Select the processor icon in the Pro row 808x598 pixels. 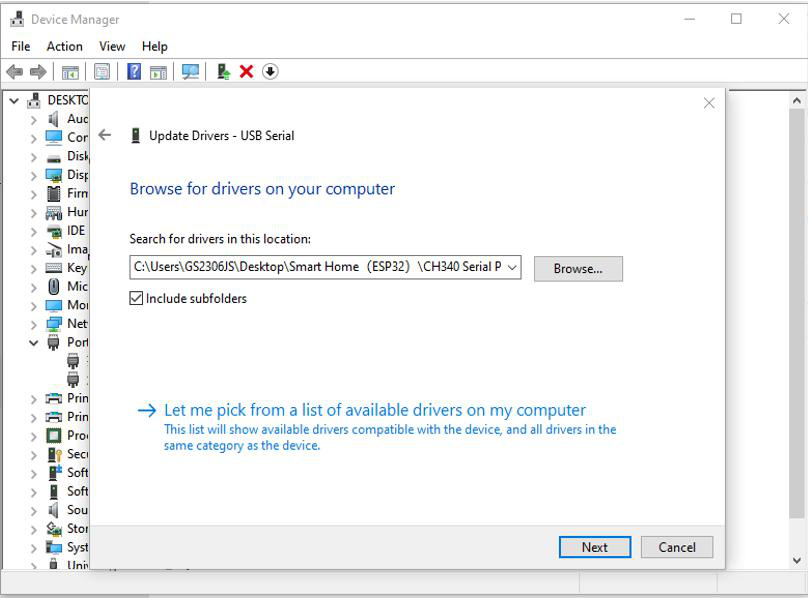pos(54,436)
